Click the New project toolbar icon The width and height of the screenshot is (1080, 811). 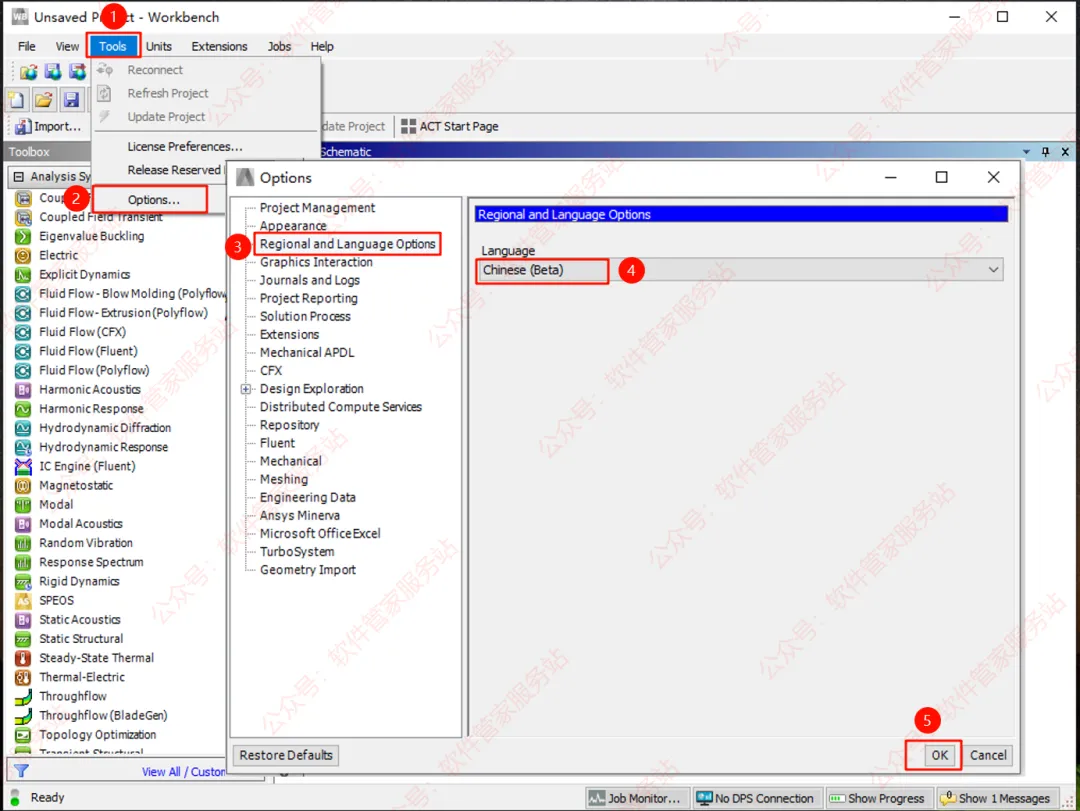pos(17,100)
